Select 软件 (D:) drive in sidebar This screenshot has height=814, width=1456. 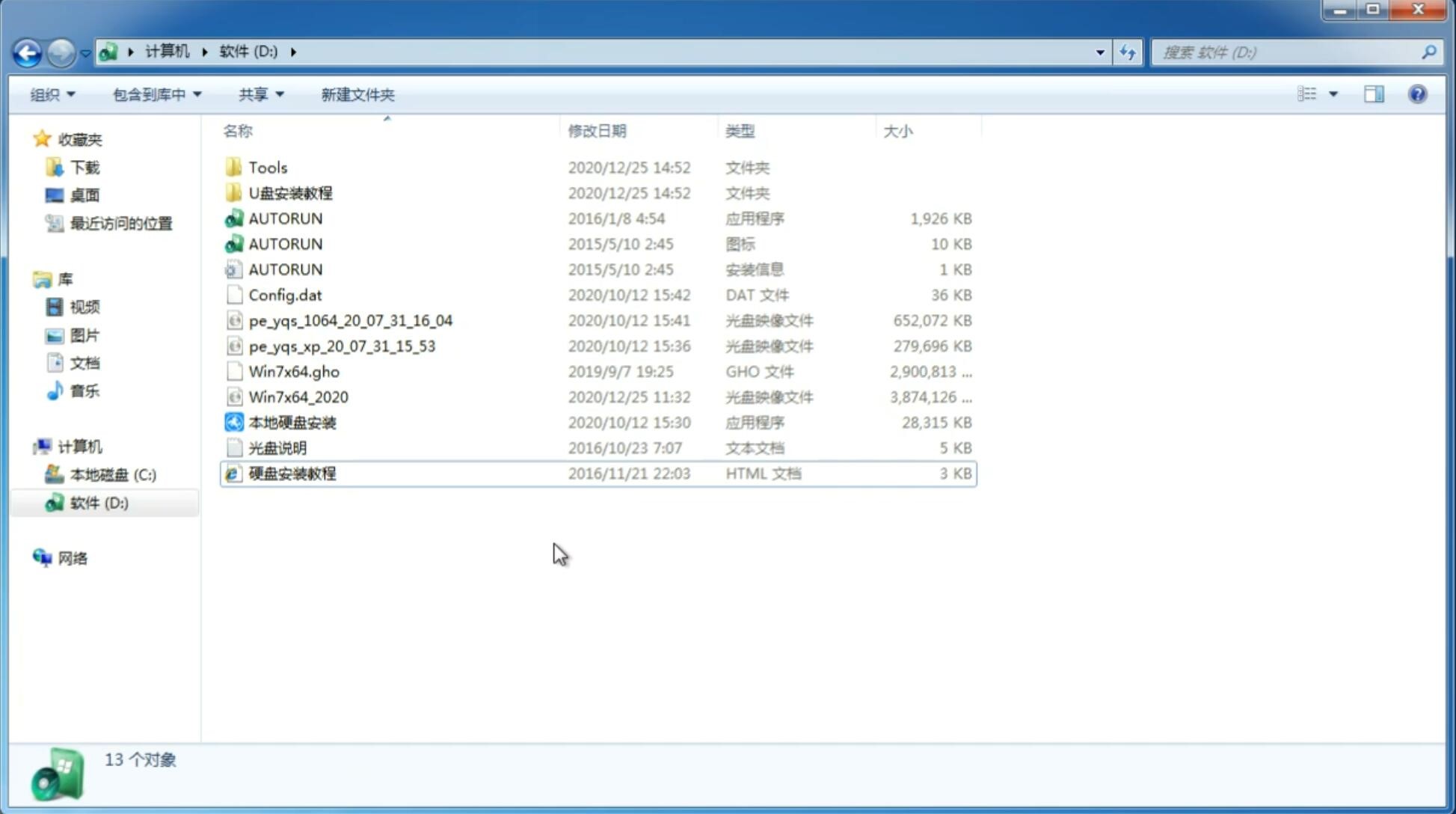[x=99, y=502]
